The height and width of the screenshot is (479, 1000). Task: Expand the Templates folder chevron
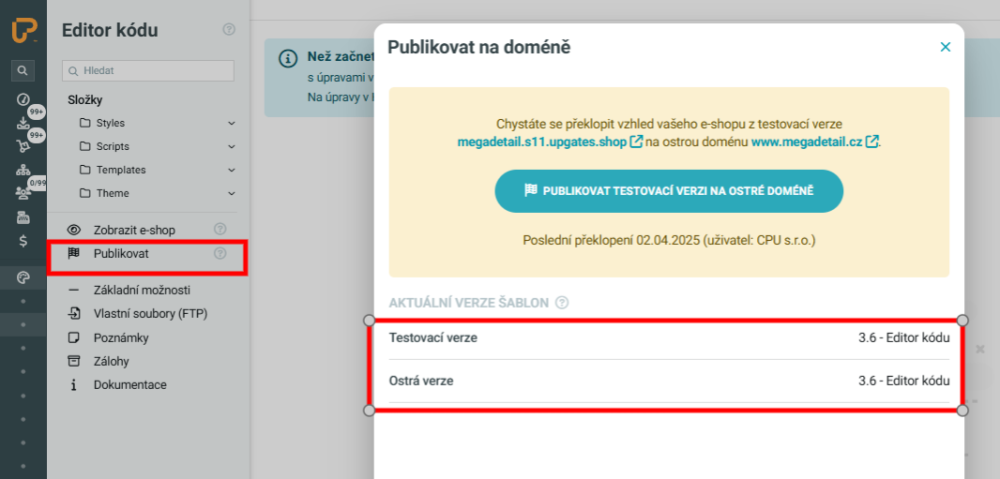[x=232, y=170]
